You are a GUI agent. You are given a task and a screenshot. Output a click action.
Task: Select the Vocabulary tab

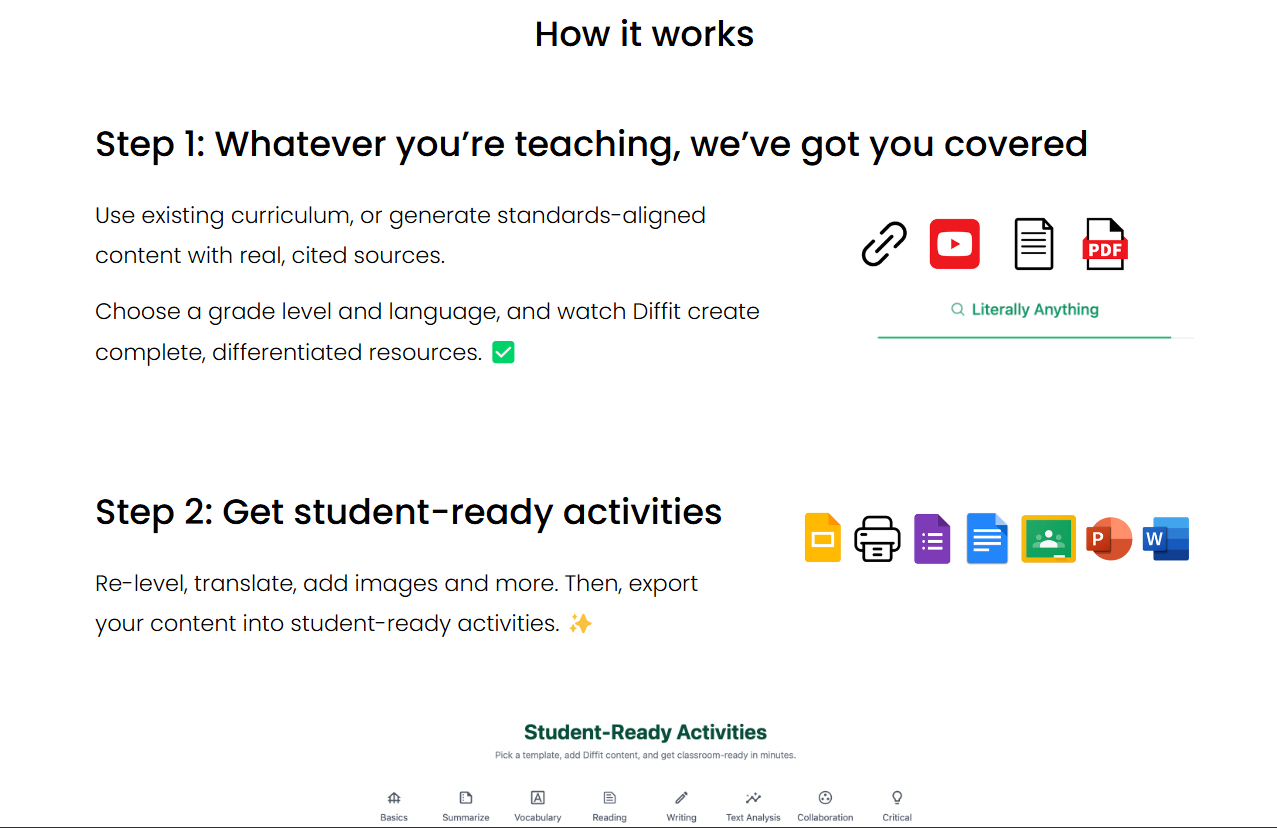pyautogui.click(x=538, y=806)
